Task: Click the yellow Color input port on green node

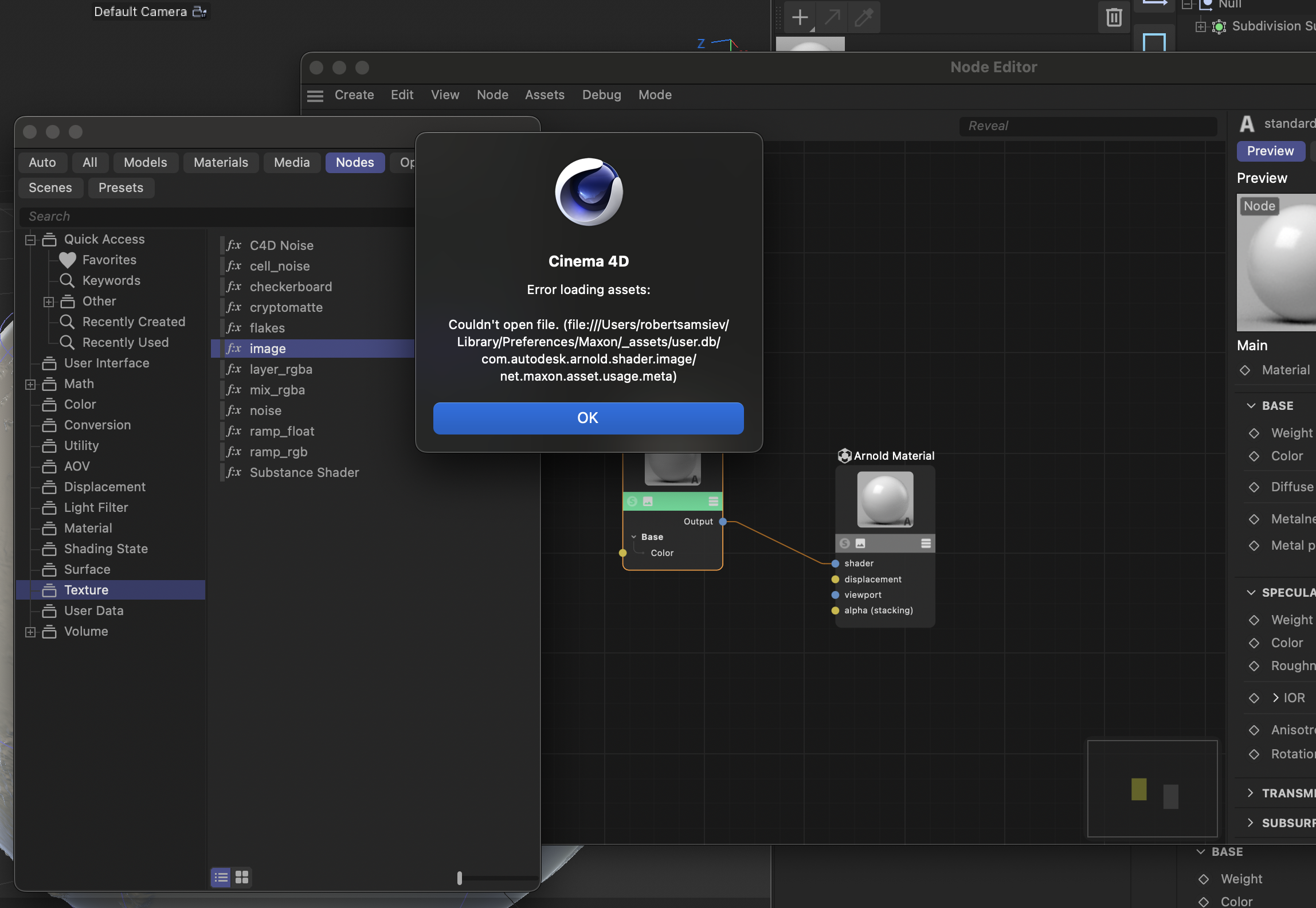Action: tap(623, 553)
